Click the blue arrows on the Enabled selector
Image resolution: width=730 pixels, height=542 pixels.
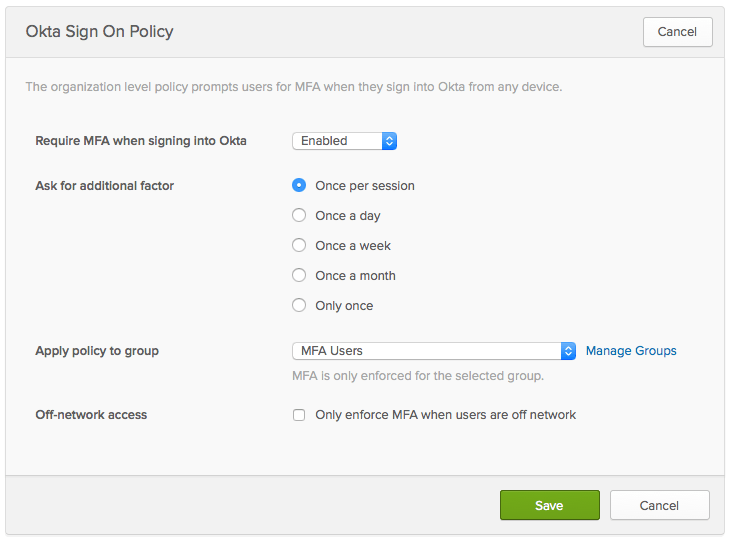tap(390, 141)
